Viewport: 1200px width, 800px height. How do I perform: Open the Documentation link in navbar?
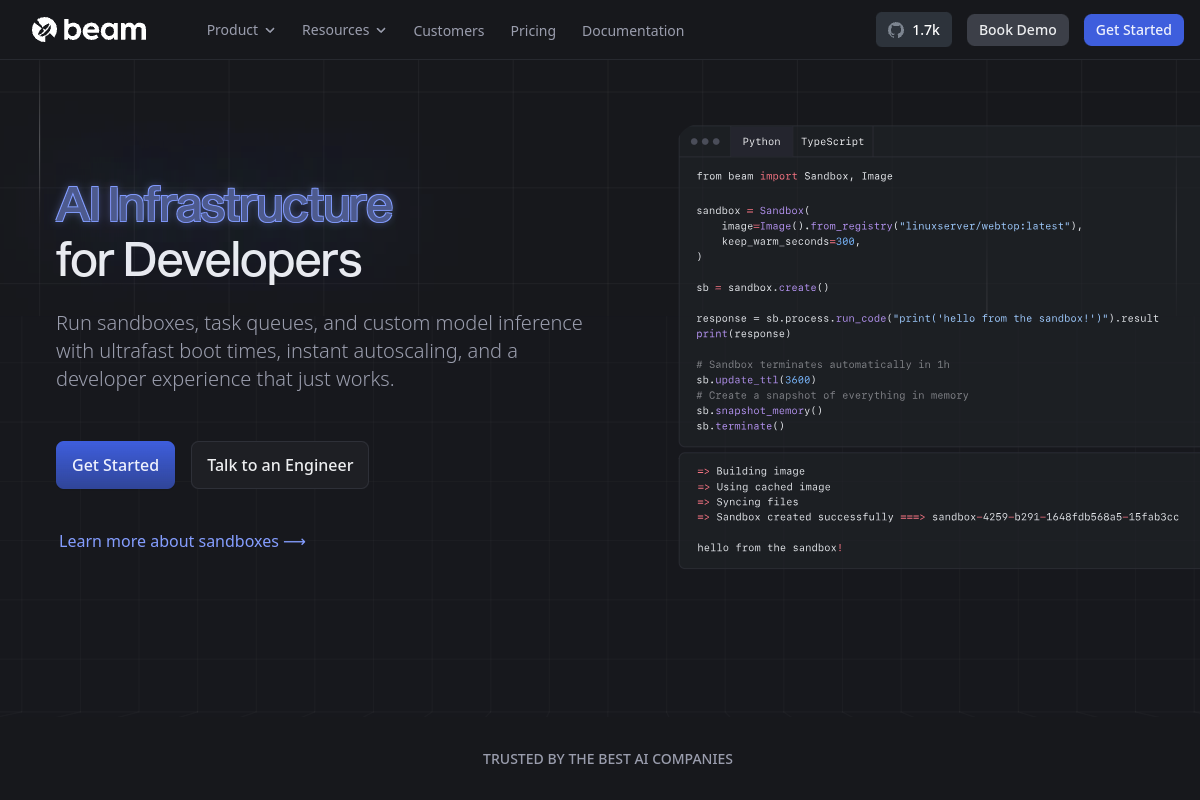click(x=633, y=31)
